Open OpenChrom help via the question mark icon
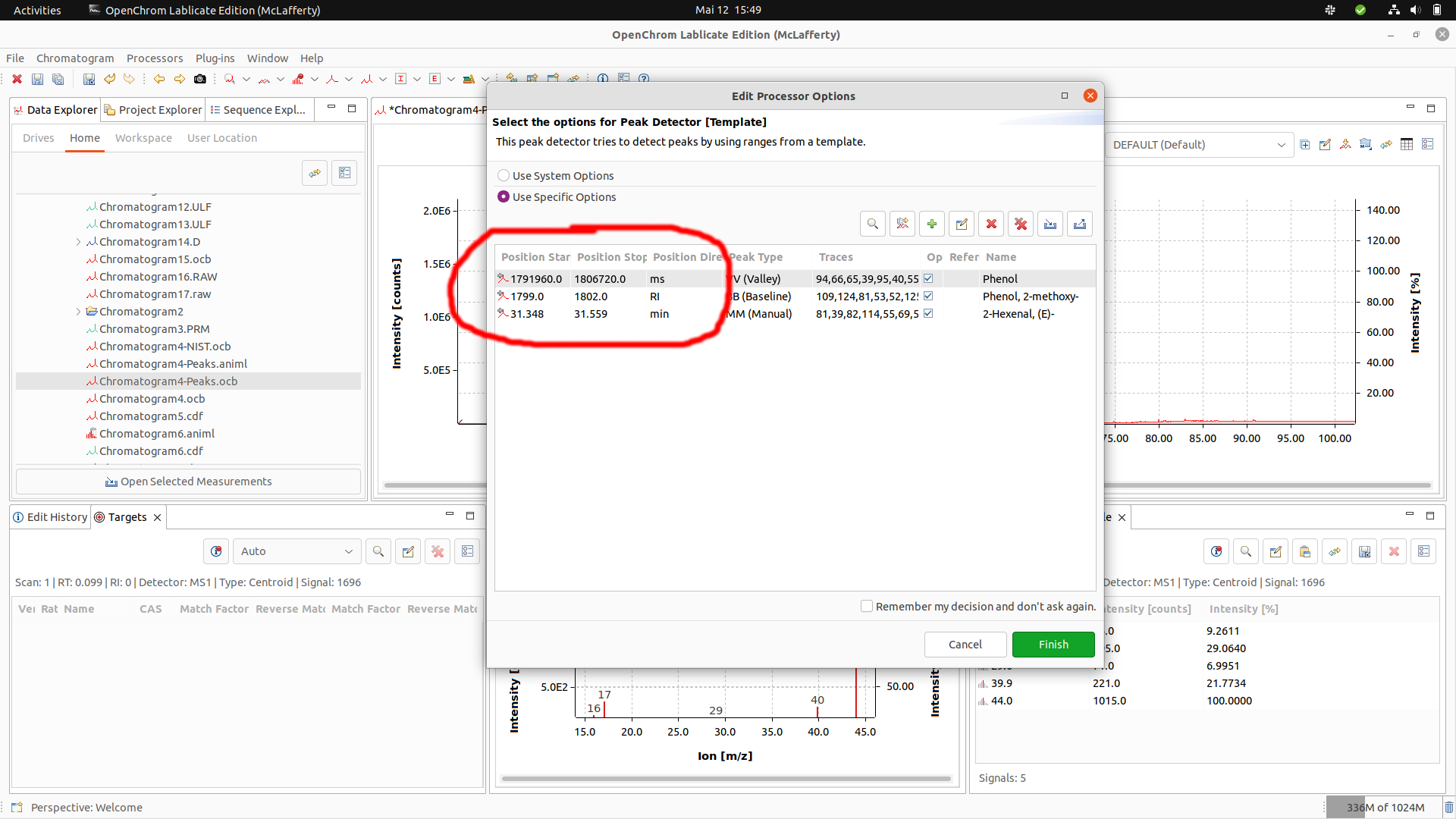The height and width of the screenshot is (819, 1456). coord(644,78)
